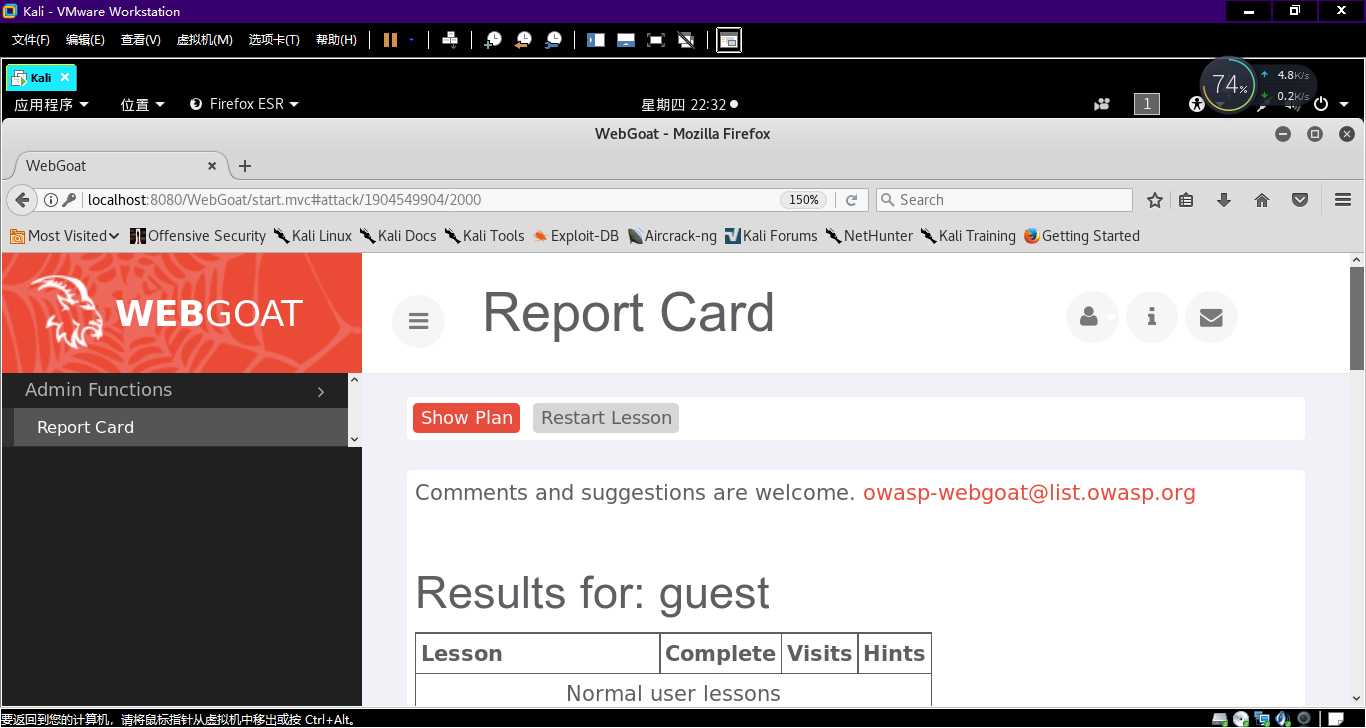
Task: Open a new Firefox tab
Action: pos(245,166)
